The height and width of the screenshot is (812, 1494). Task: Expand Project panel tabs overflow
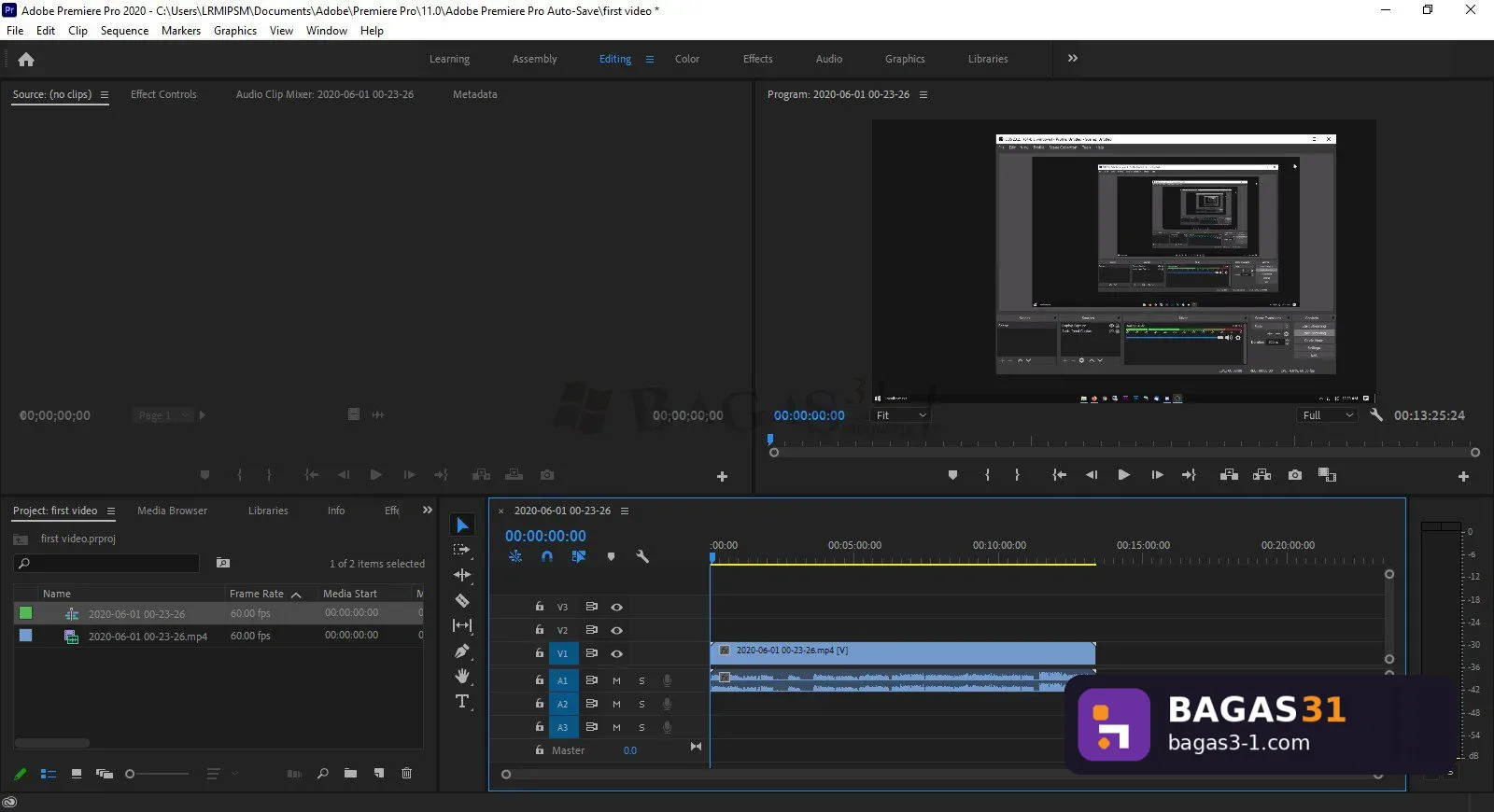pos(428,511)
